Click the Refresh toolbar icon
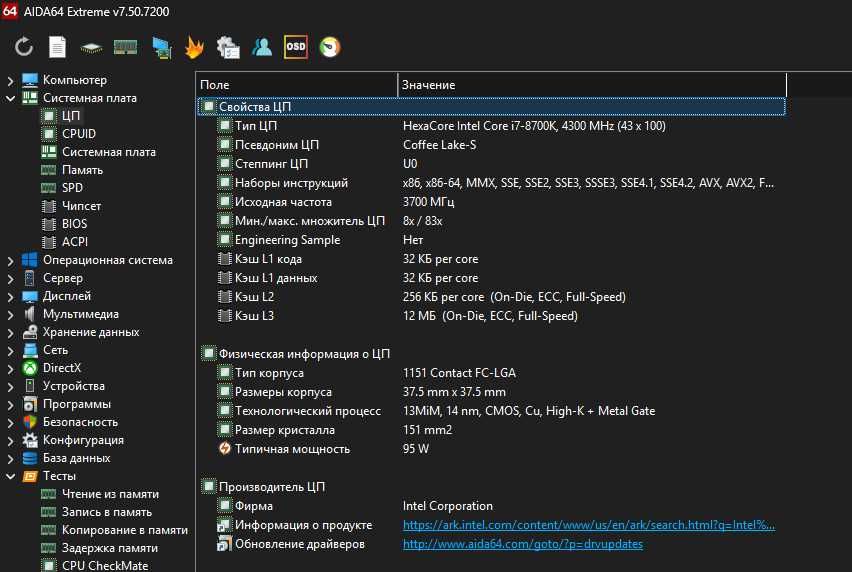Viewport: 852px width, 572px height. tap(24, 46)
